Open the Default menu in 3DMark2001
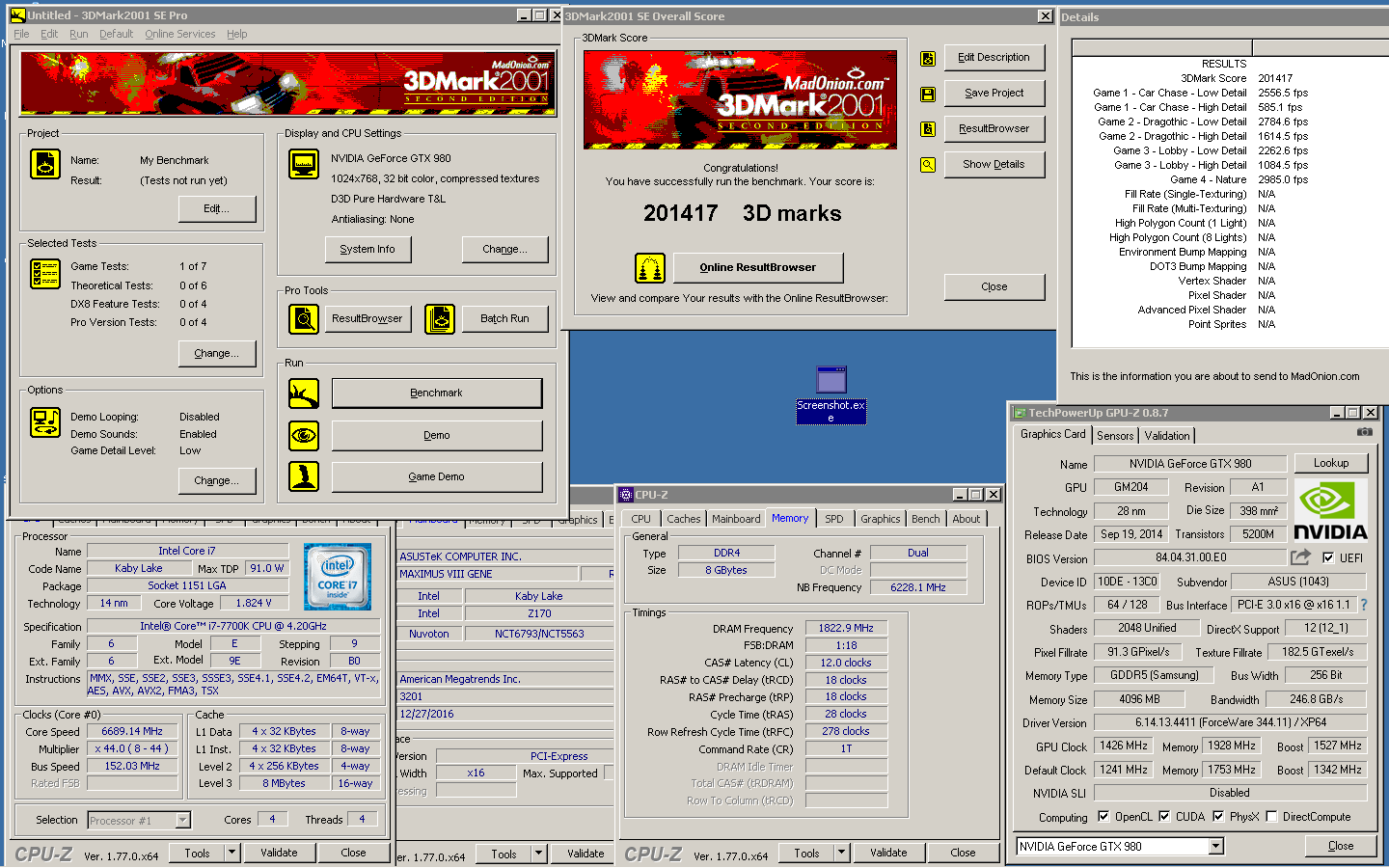 [x=117, y=34]
